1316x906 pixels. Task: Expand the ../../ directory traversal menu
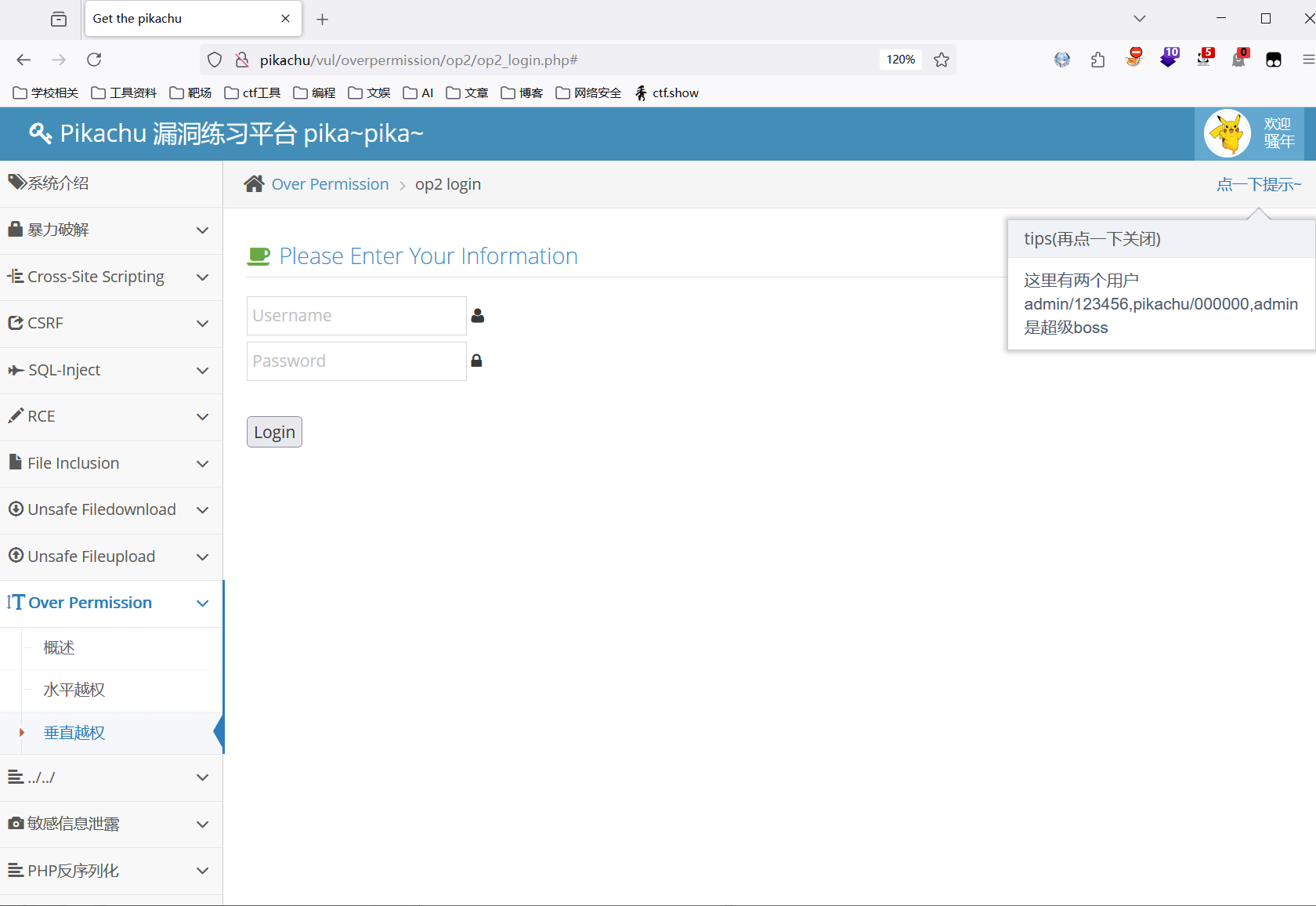(111, 777)
